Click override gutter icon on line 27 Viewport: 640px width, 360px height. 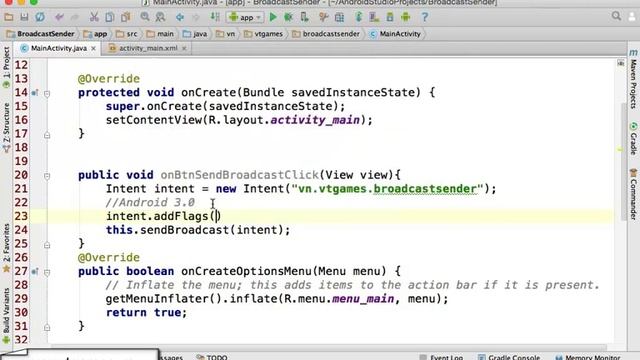tap(35, 271)
